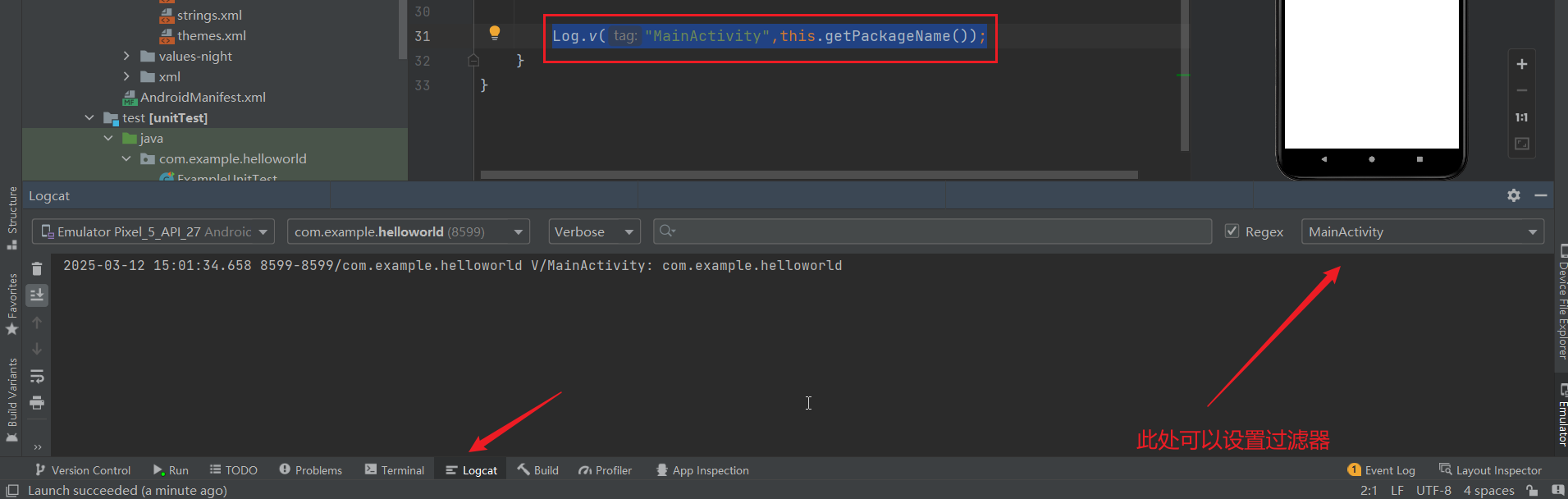Zoom in the emulator with plus button
1568x499 pixels.
(x=1522, y=64)
